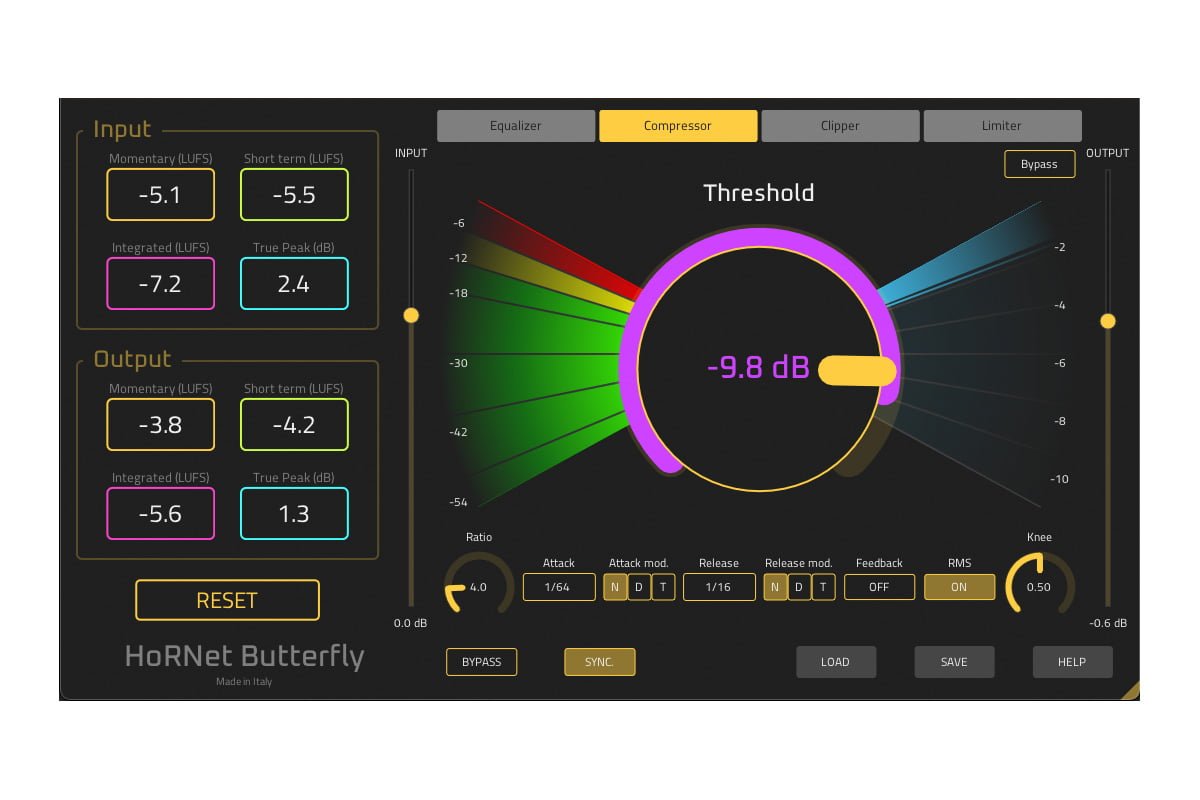Select T in Attack mod.
This screenshot has height=800, width=1200.
(663, 587)
